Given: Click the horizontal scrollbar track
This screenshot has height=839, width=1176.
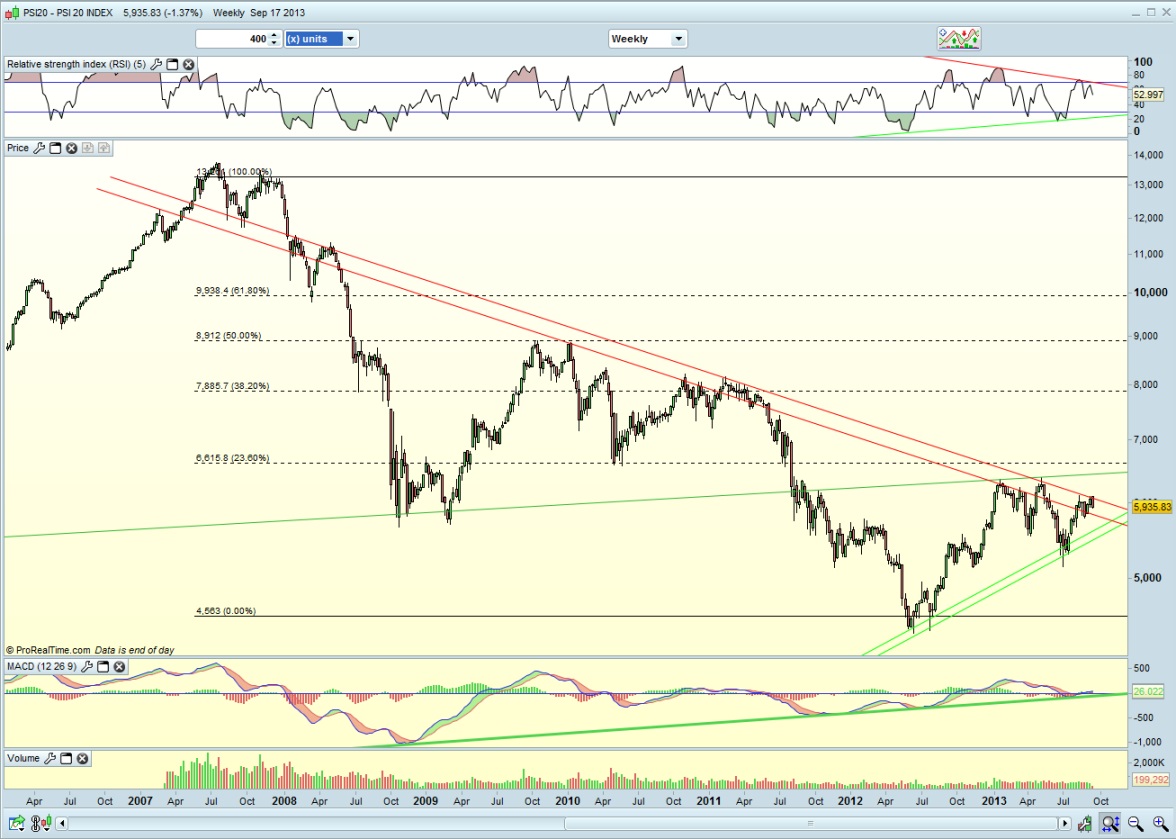Looking at the screenshot, I should 562,823.
